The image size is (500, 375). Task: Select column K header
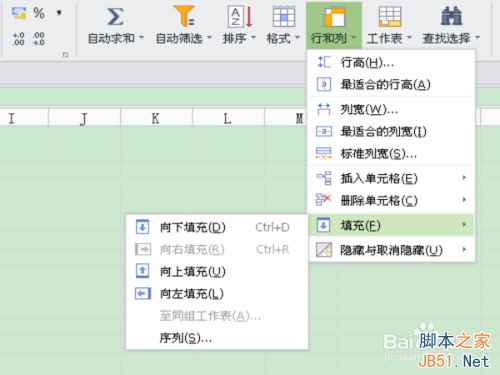pyautogui.click(x=156, y=118)
